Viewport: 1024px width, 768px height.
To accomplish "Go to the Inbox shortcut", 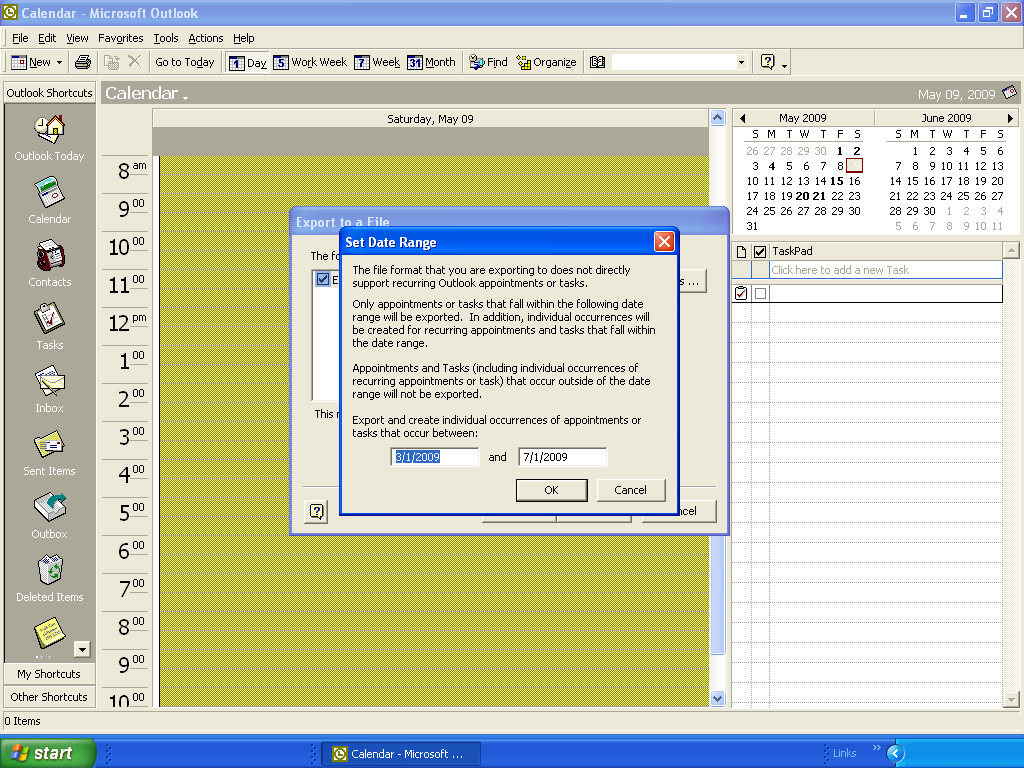I will coord(49,383).
